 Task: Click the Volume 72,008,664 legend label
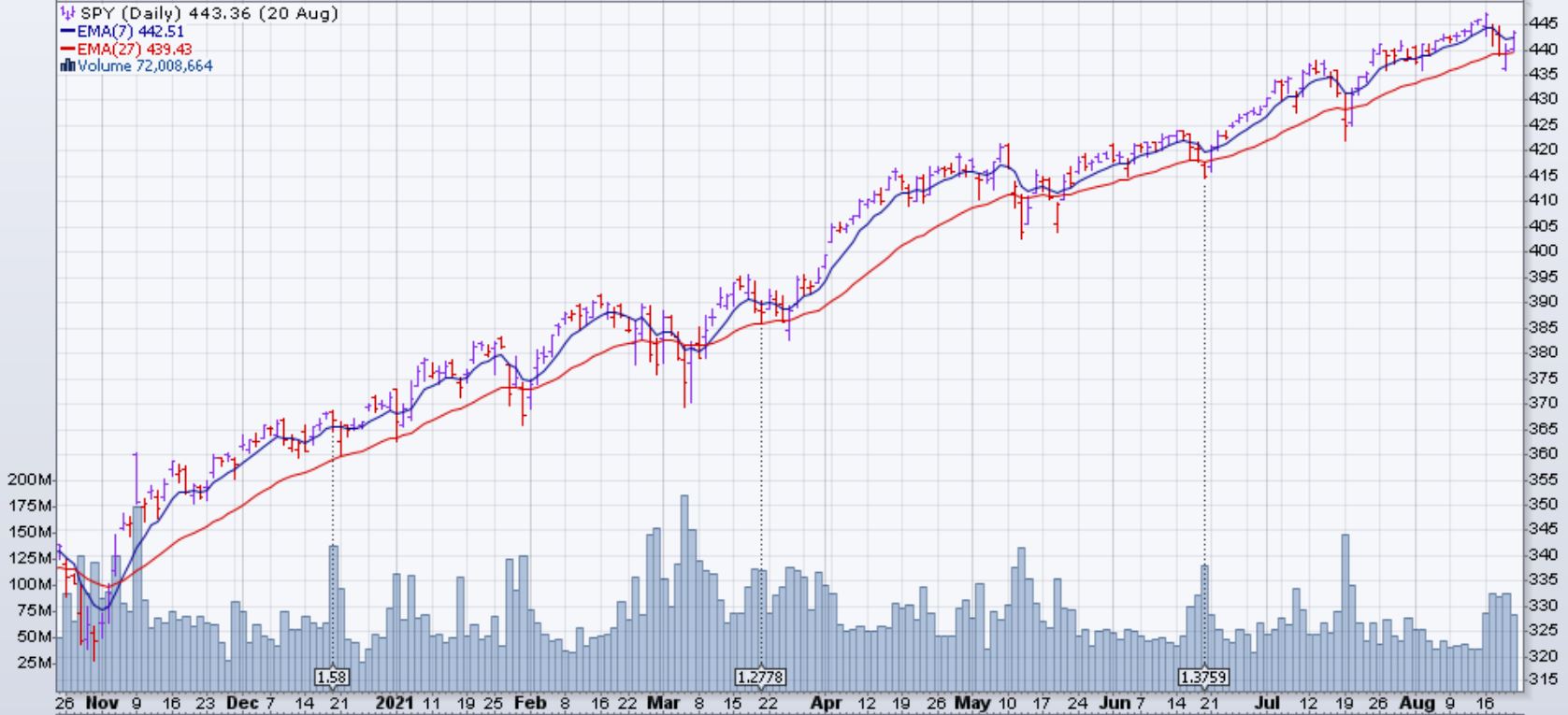point(145,65)
